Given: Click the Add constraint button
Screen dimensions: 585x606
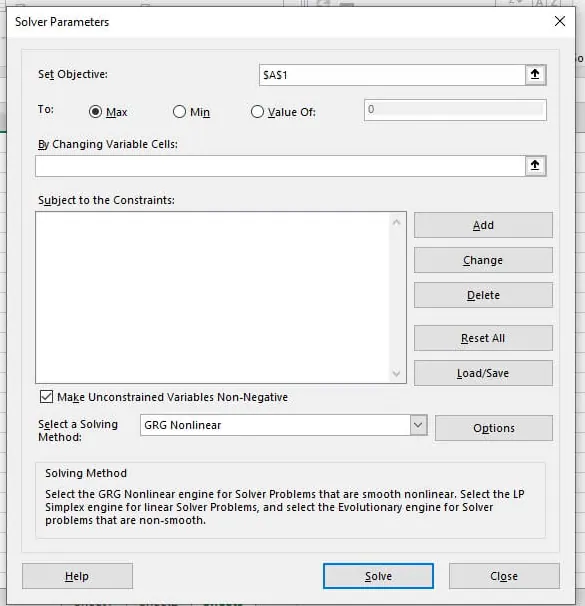Looking at the screenshot, I should tap(483, 225).
